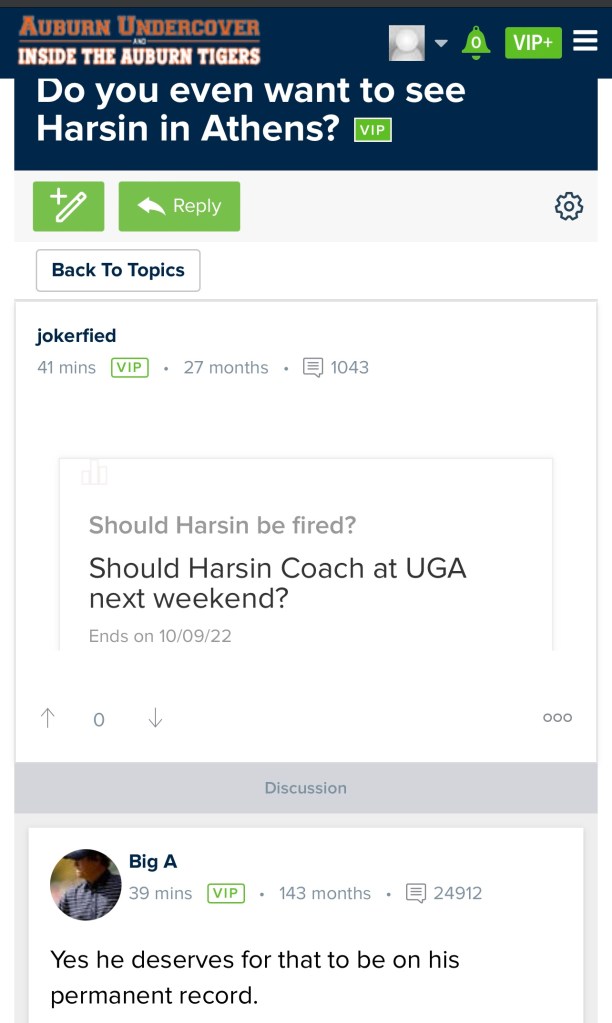Click the new topic compose icon

[x=68, y=206]
